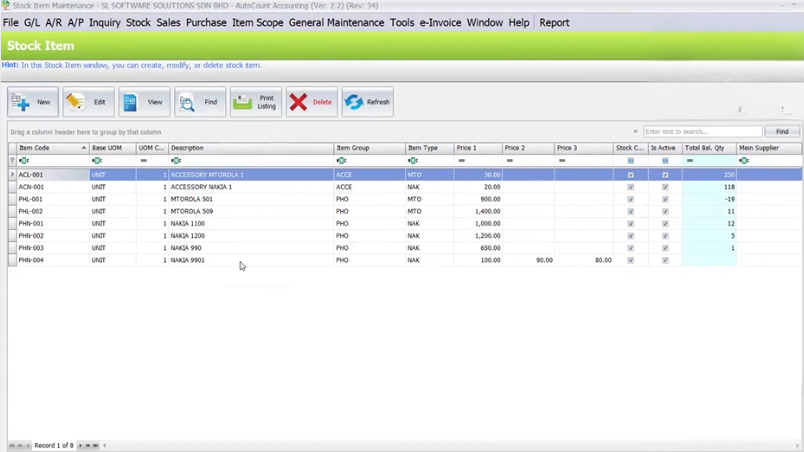
Task: Open the Tools menu
Action: [402, 23]
